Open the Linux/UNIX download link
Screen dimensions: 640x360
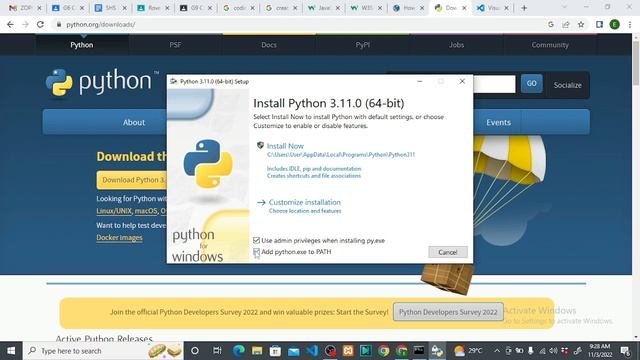114,211
